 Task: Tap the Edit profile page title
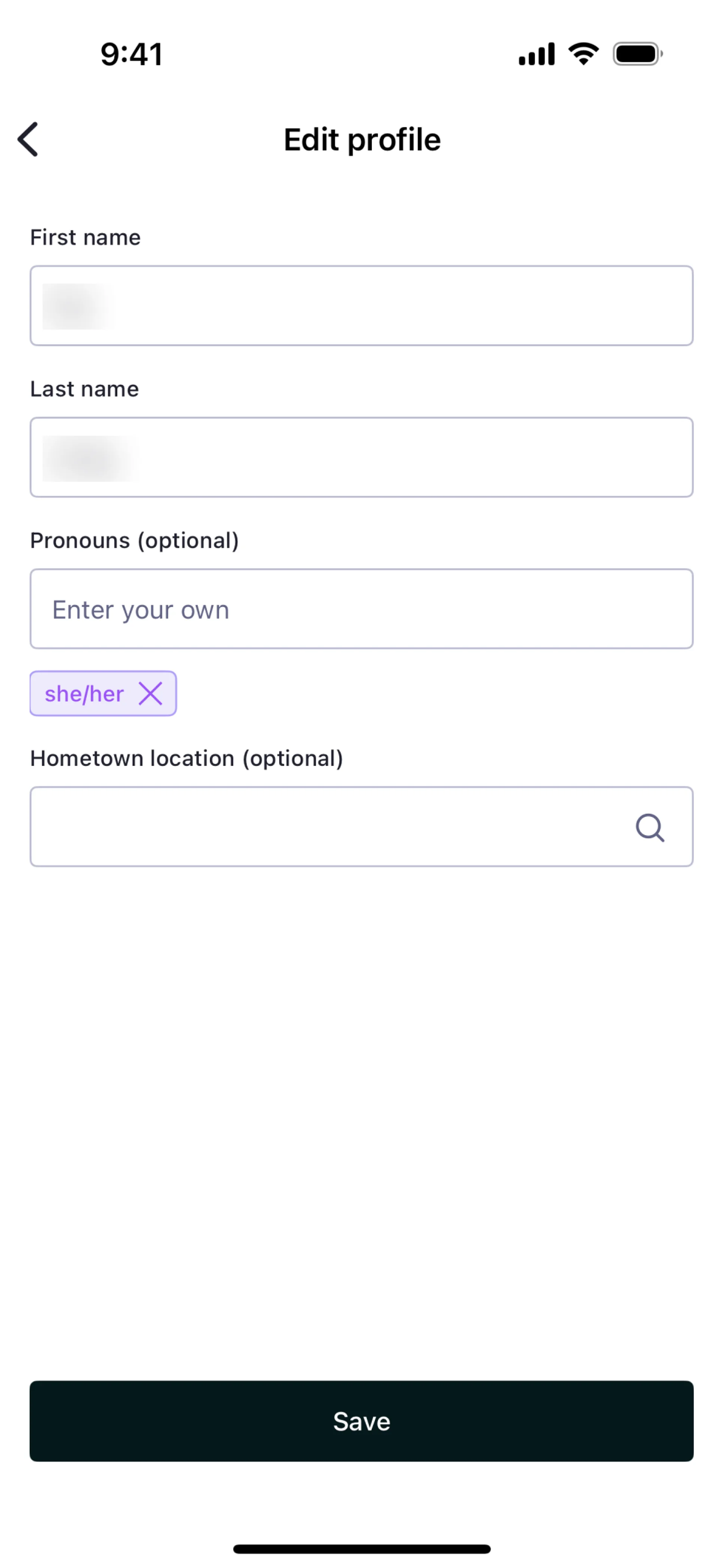click(362, 139)
